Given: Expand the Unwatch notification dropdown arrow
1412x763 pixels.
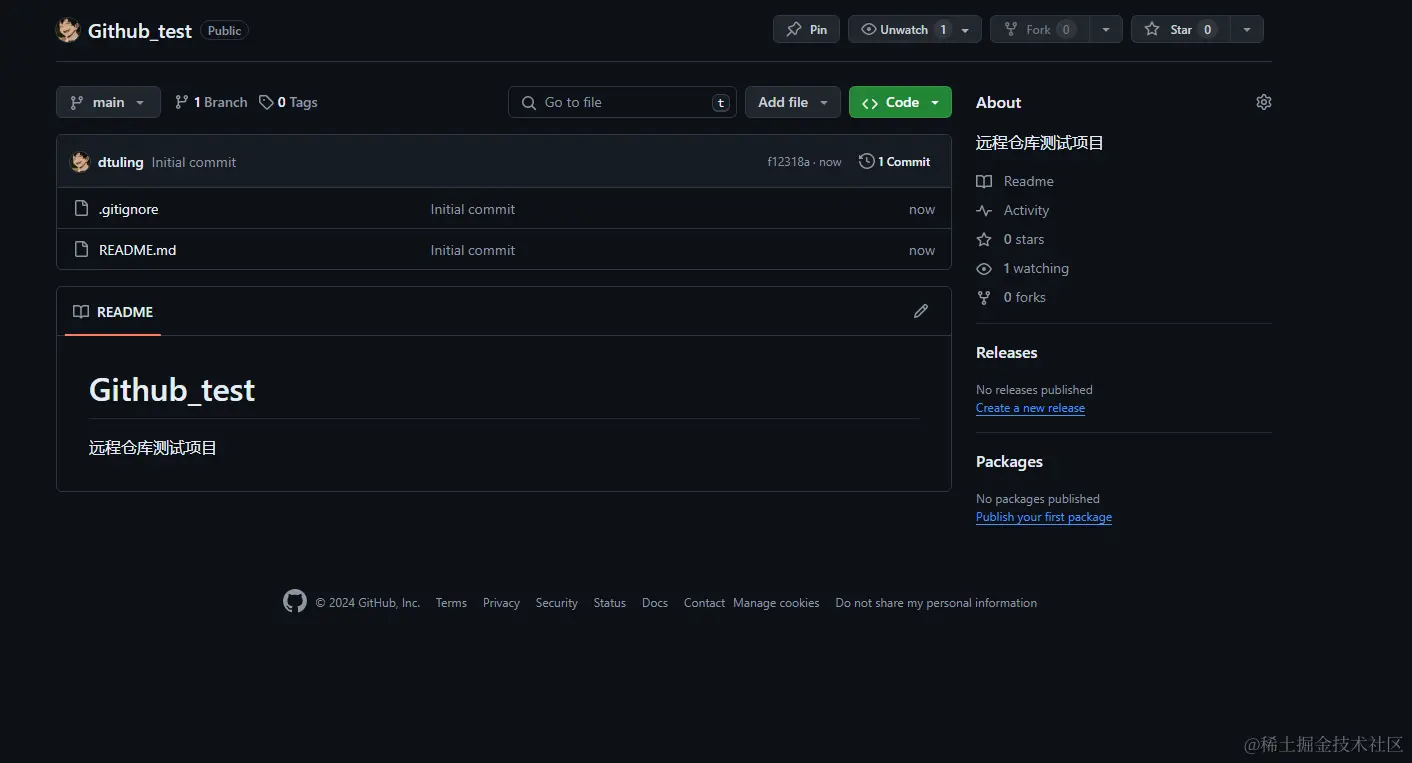Looking at the screenshot, I should point(965,30).
